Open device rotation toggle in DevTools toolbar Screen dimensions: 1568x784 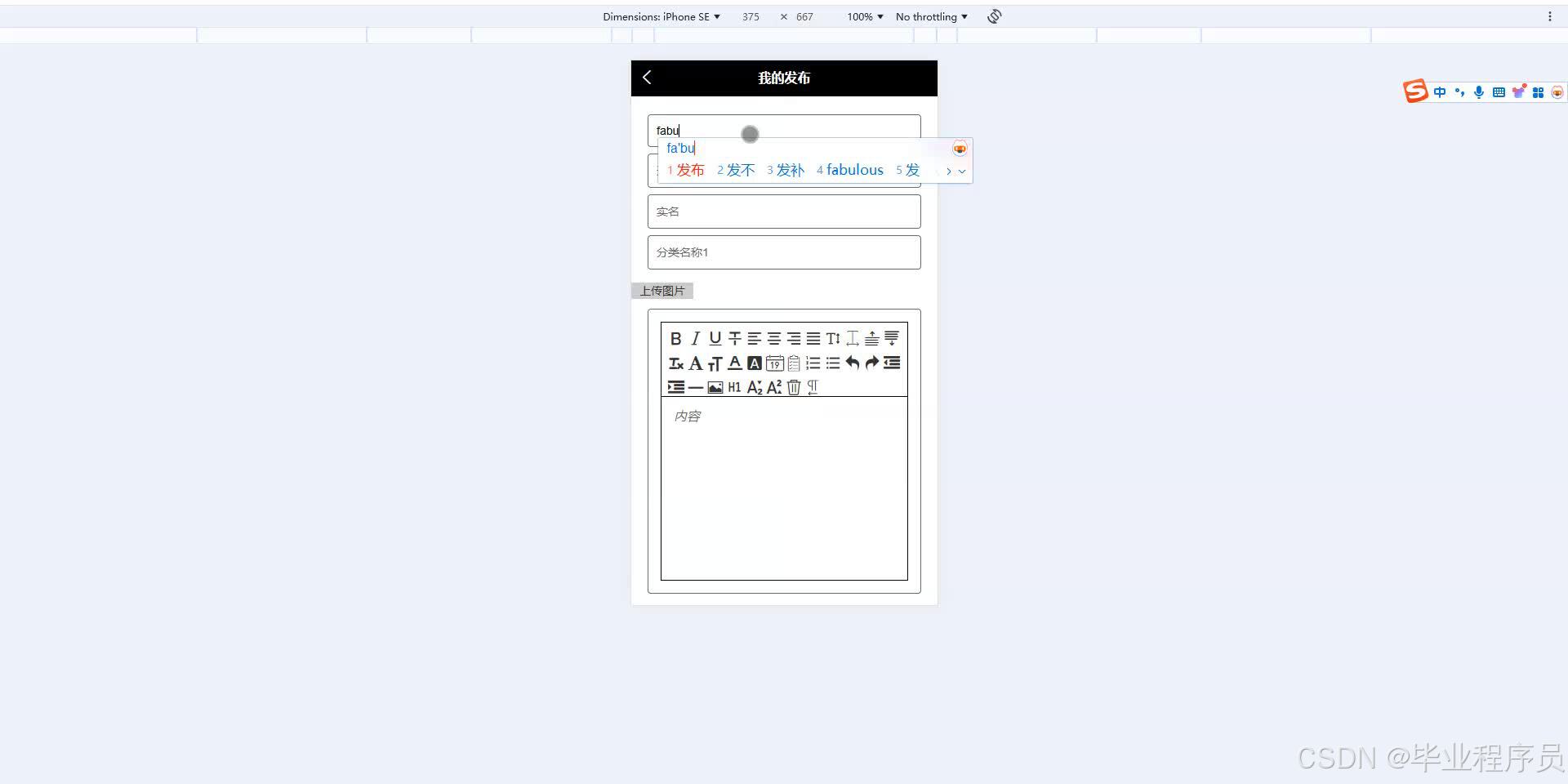993,16
